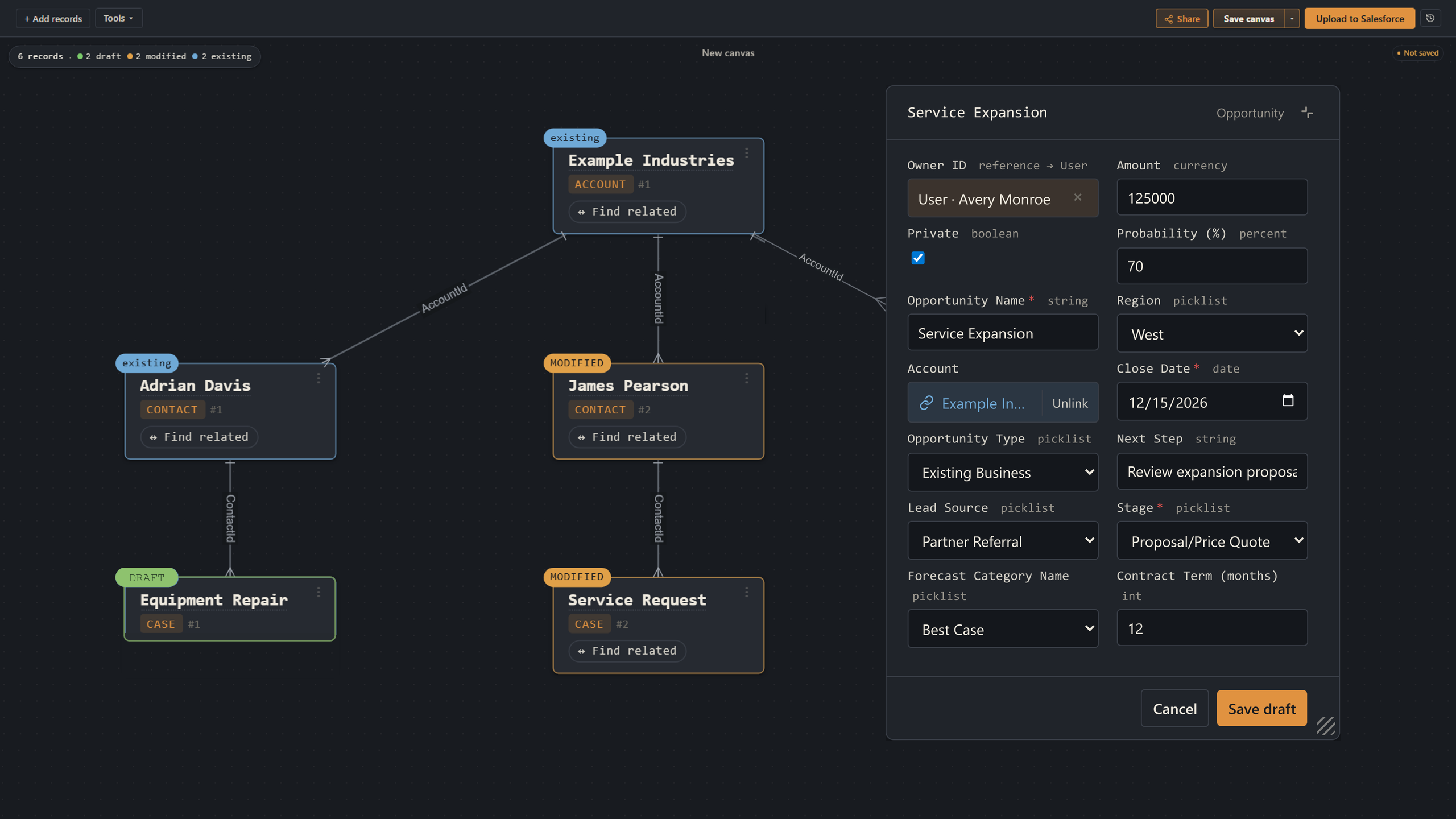This screenshot has width=1456, height=819.
Task: Click Find related on Example Industries card
Action: (x=627, y=212)
